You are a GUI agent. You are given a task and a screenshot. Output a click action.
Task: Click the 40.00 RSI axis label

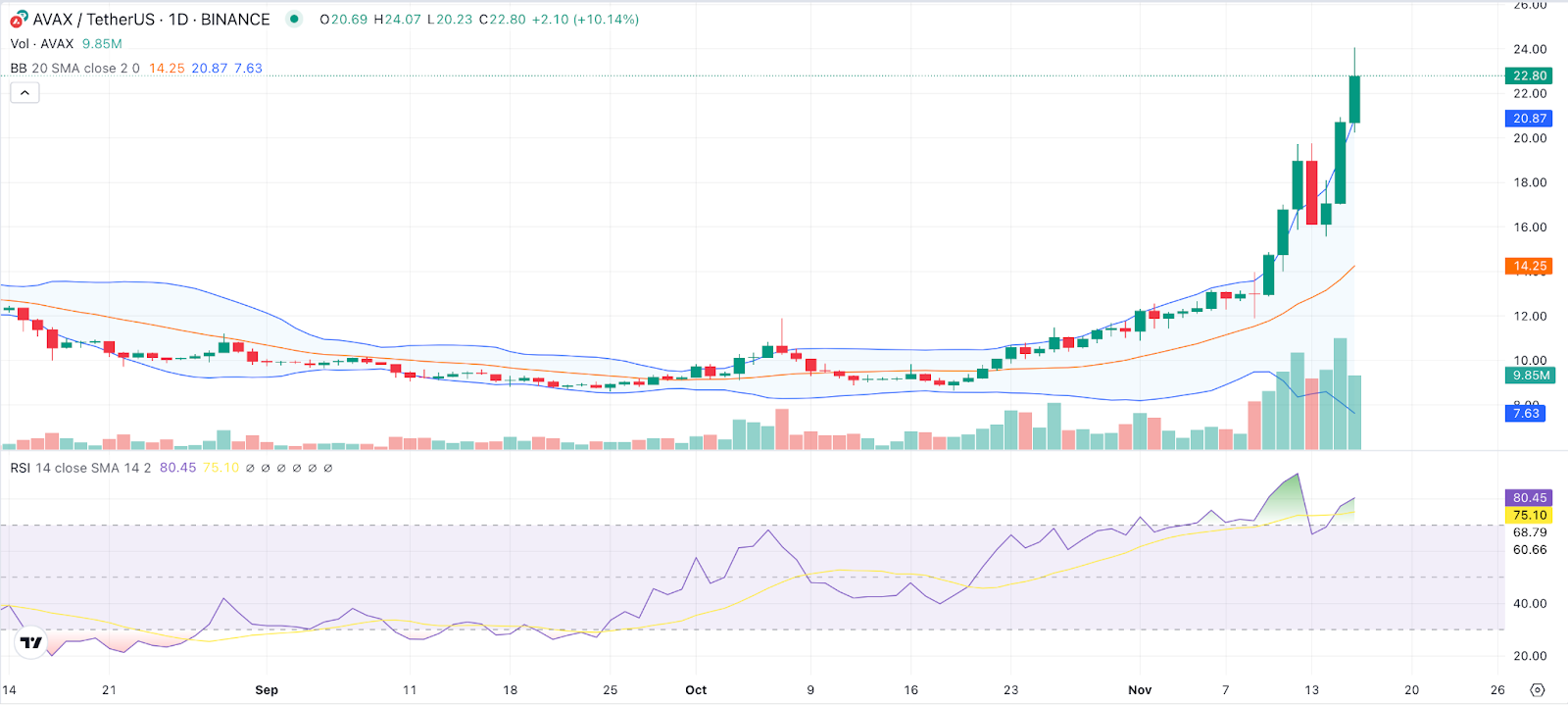coord(1530,603)
